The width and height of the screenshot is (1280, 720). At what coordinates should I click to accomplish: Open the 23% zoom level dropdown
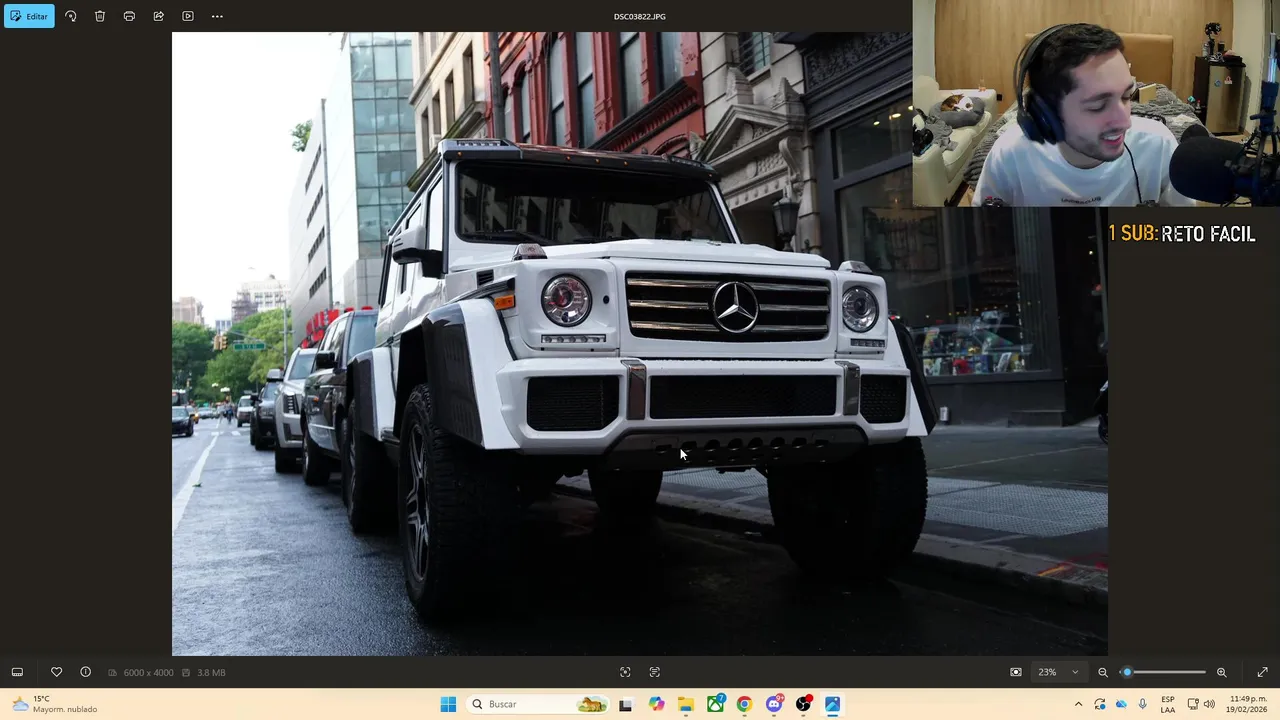(1058, 672)
